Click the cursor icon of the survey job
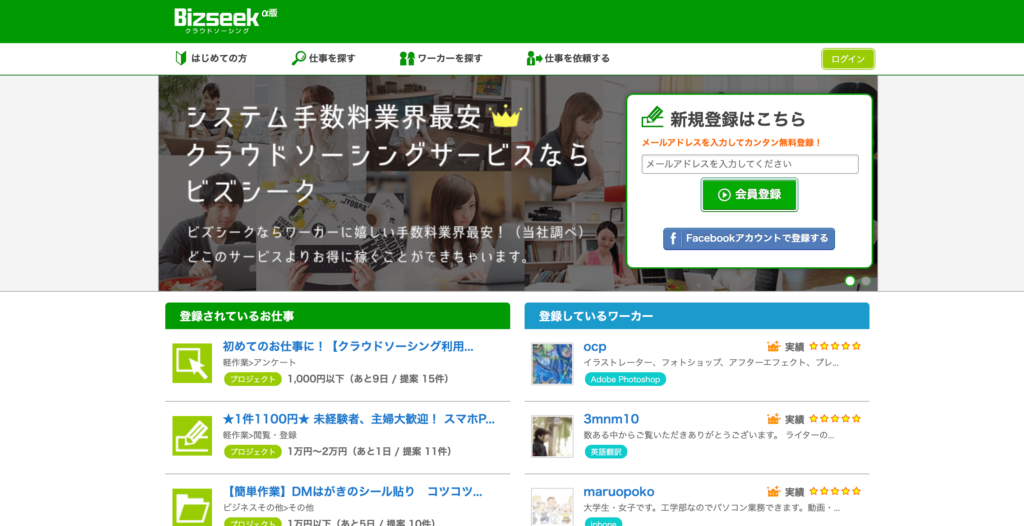Screen dimensions: 1024x526 click(x=192, y=363)
